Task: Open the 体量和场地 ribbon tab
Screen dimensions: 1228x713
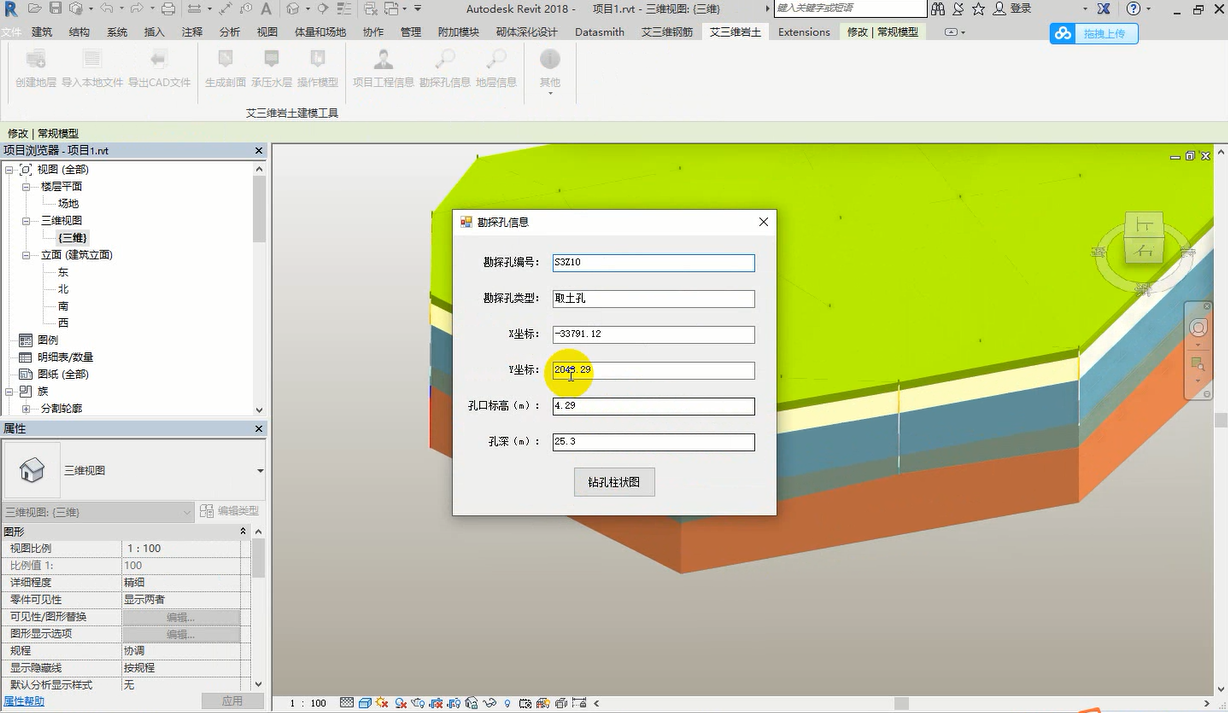Action: click(320, 32)
